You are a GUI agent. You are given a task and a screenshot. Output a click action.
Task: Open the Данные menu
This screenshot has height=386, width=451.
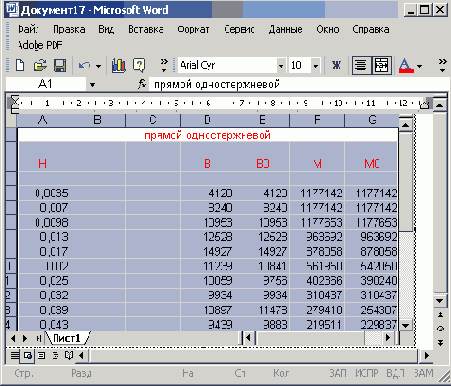[285, 29]
